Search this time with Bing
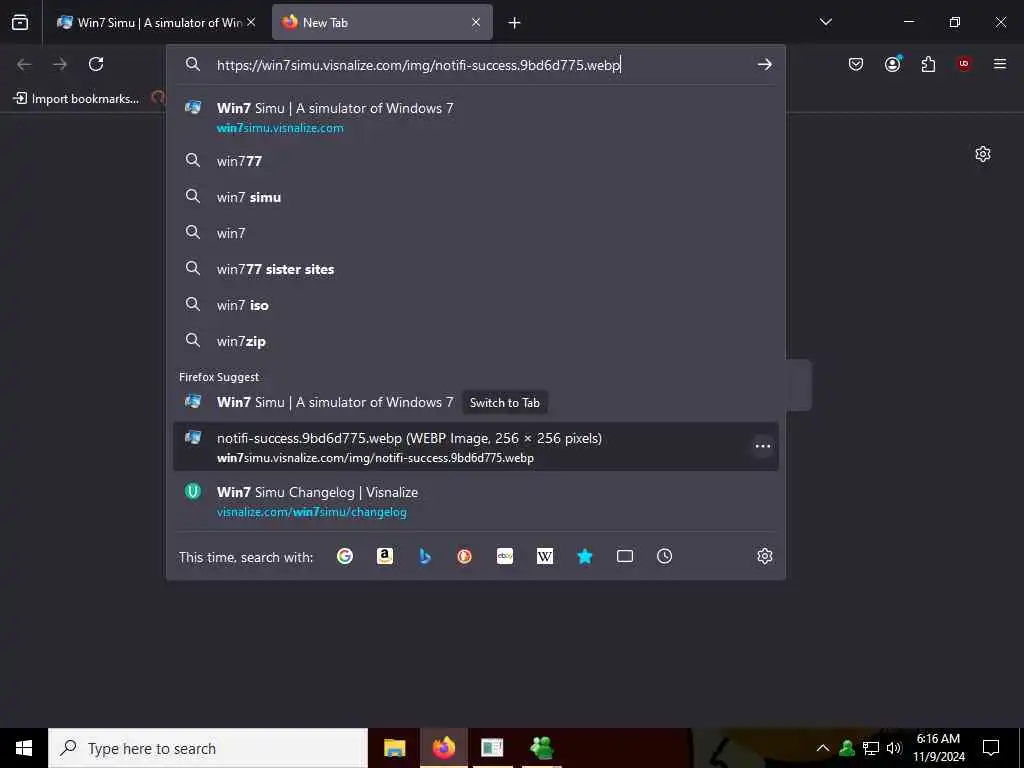 [x=424, y=556]
